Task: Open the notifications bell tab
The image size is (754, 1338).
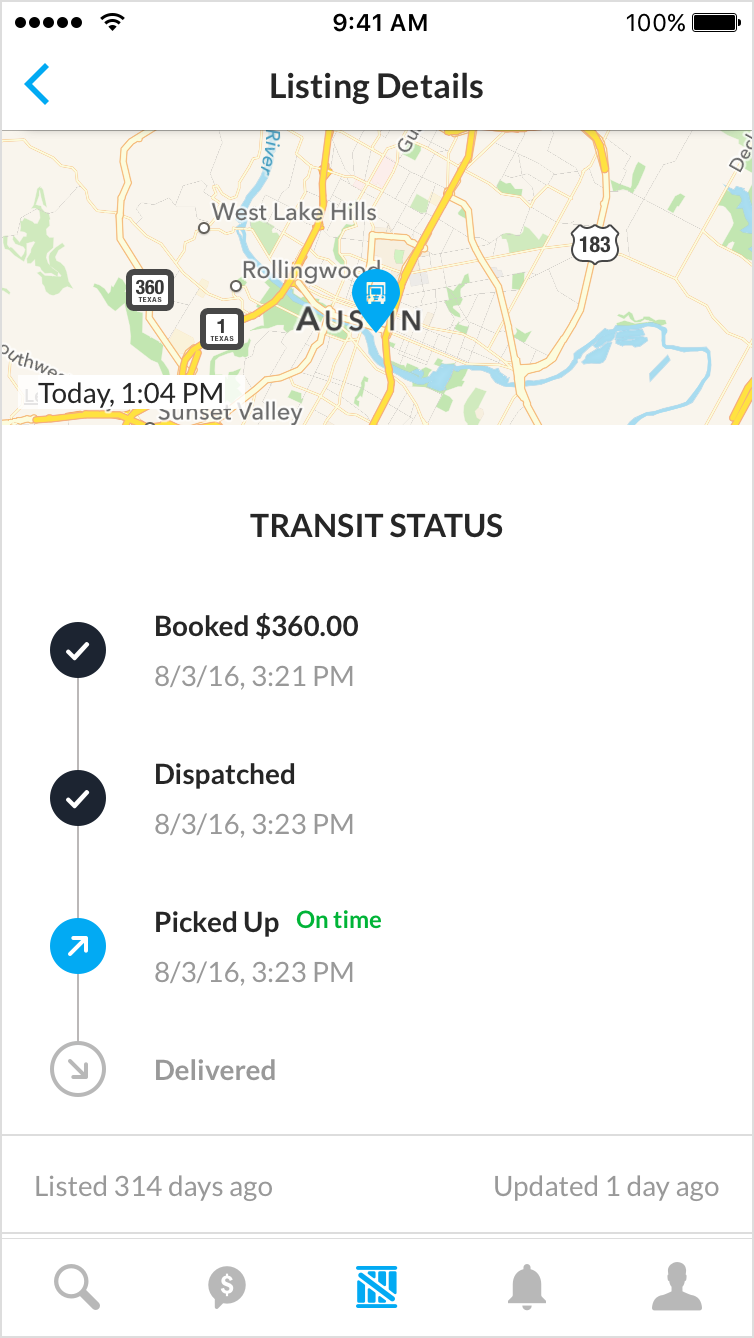Action: [x=527, y=1287]
